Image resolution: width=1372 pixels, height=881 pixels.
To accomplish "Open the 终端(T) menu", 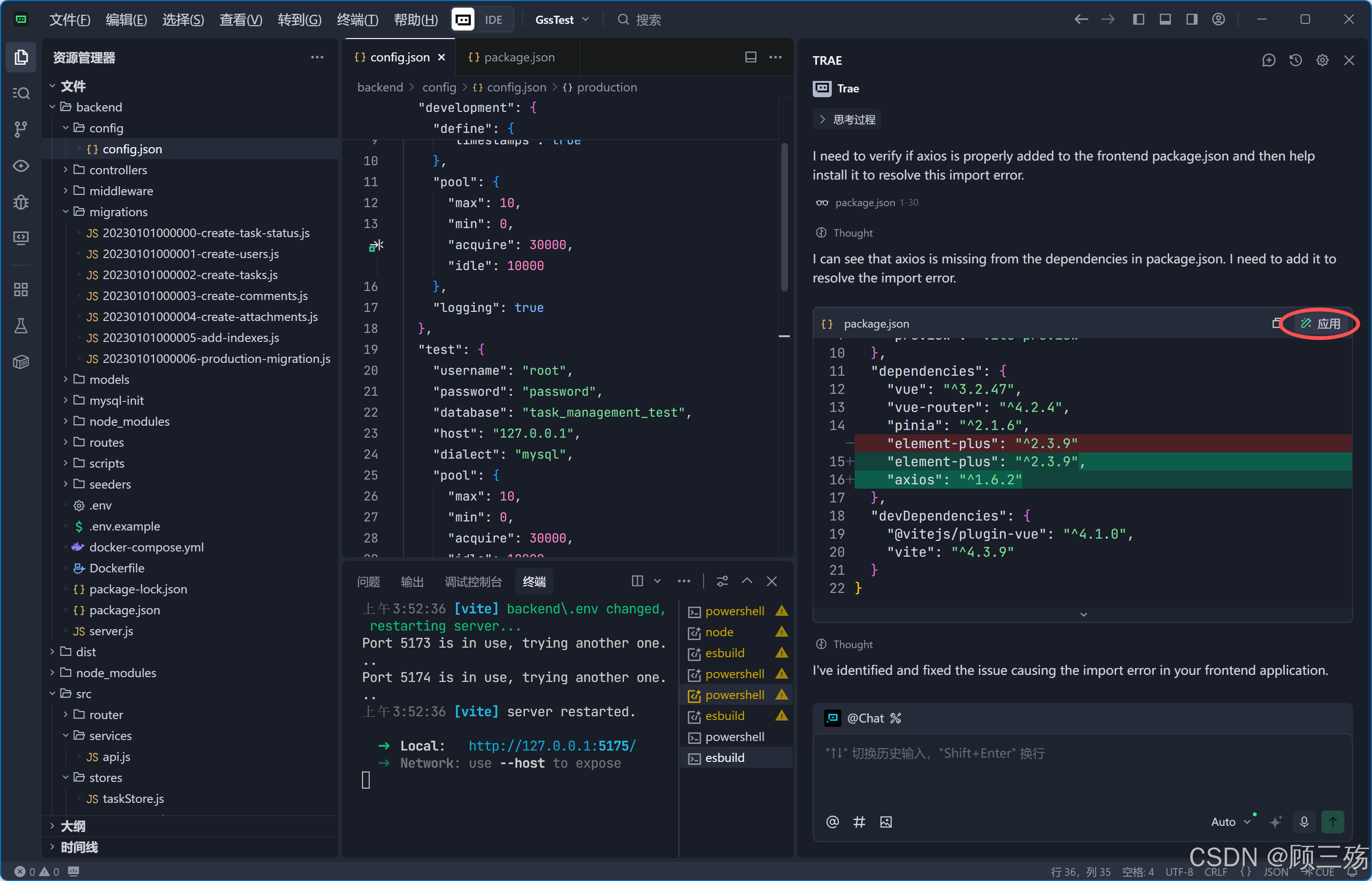I will (357, 20).
